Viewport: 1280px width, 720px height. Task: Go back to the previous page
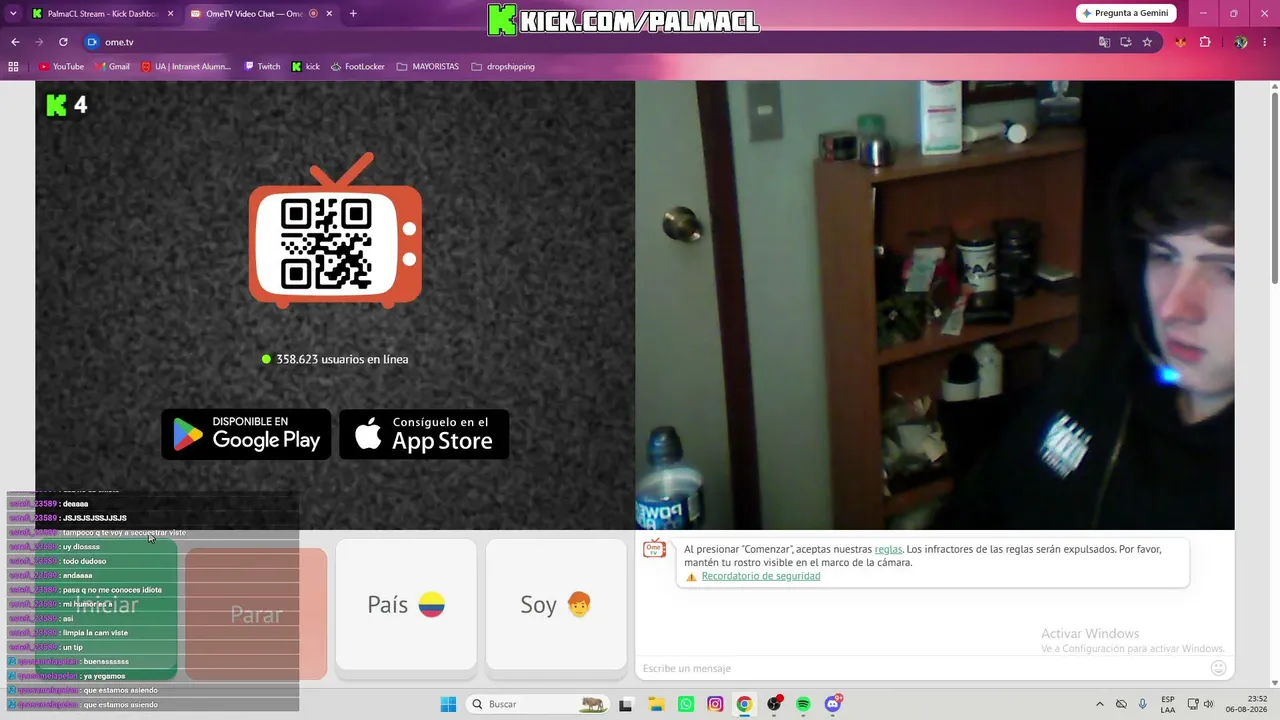15,42
